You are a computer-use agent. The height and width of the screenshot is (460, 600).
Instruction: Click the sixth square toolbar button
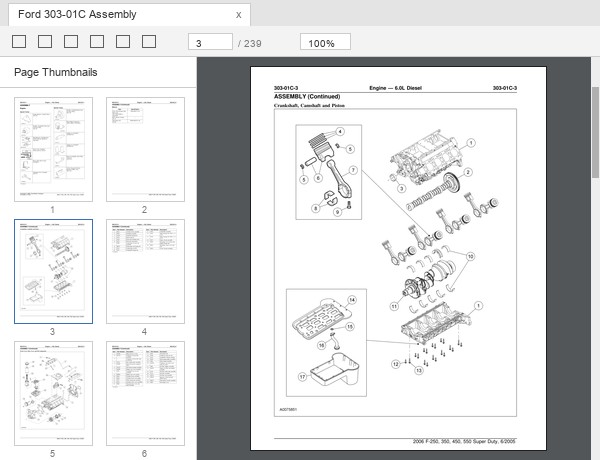coord(149,42)
